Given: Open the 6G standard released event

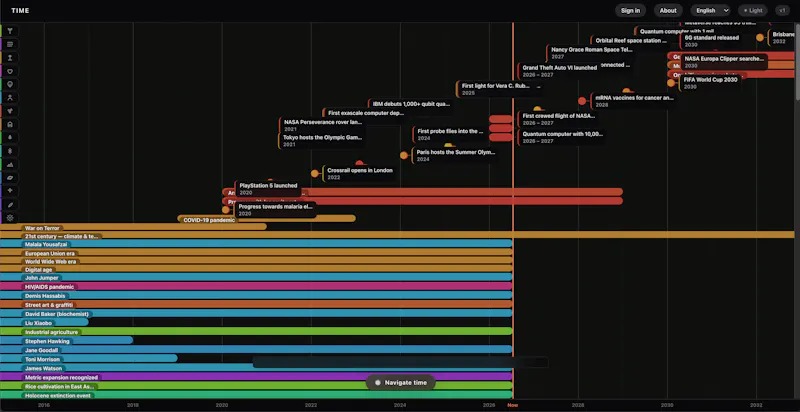Looking at the screenshot, I should (711, 41).
